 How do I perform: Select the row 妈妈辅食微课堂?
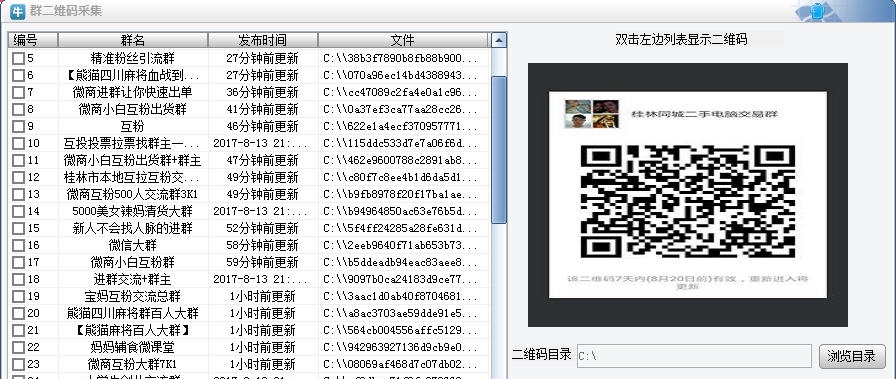(250, 348)
